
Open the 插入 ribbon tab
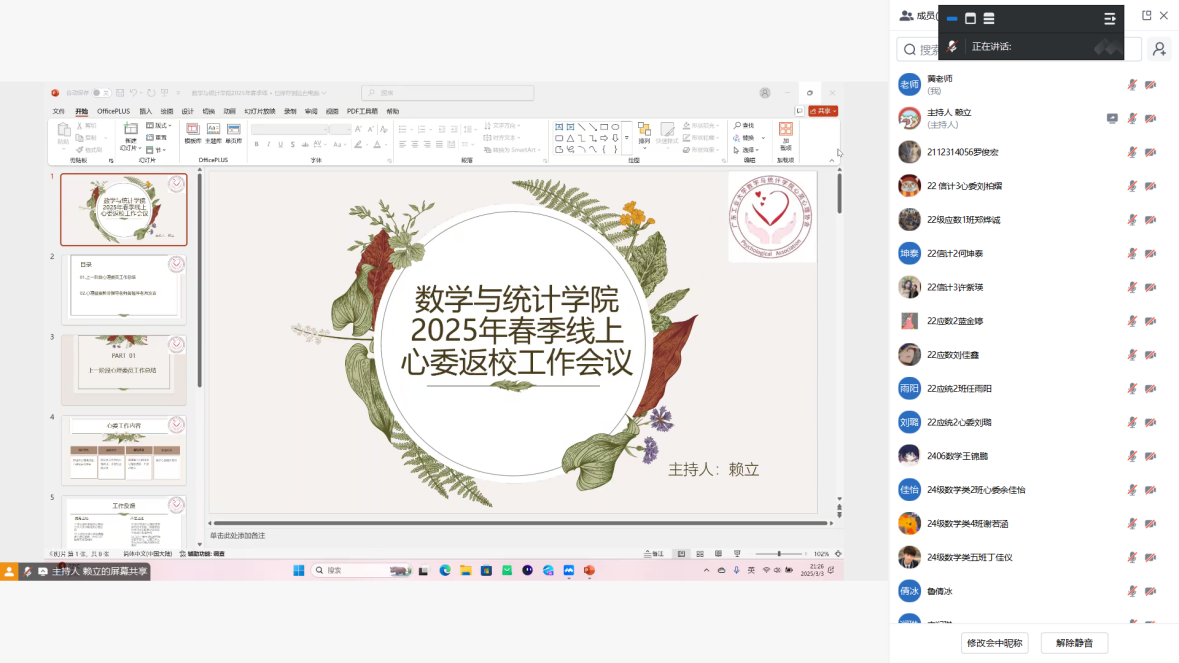(x=146, y=111)
